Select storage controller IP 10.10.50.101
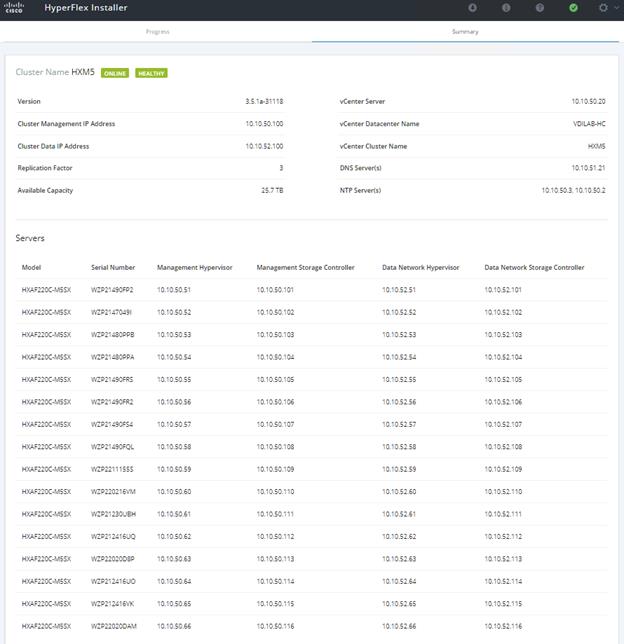Image resolution: width=624 pixels, height=644 pixels. 275,290
